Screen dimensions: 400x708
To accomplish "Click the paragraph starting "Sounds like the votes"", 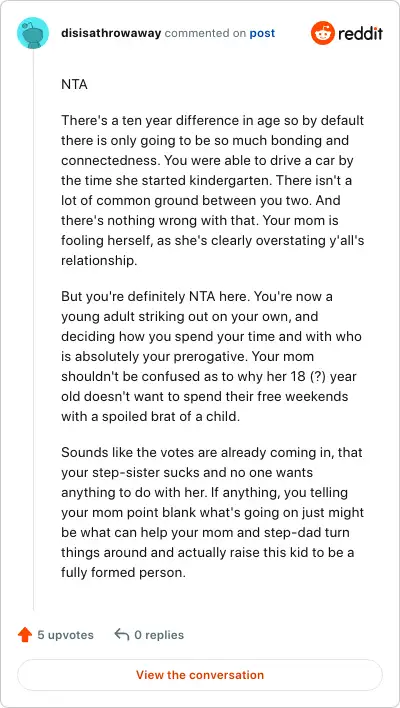I will pos(212,512).
